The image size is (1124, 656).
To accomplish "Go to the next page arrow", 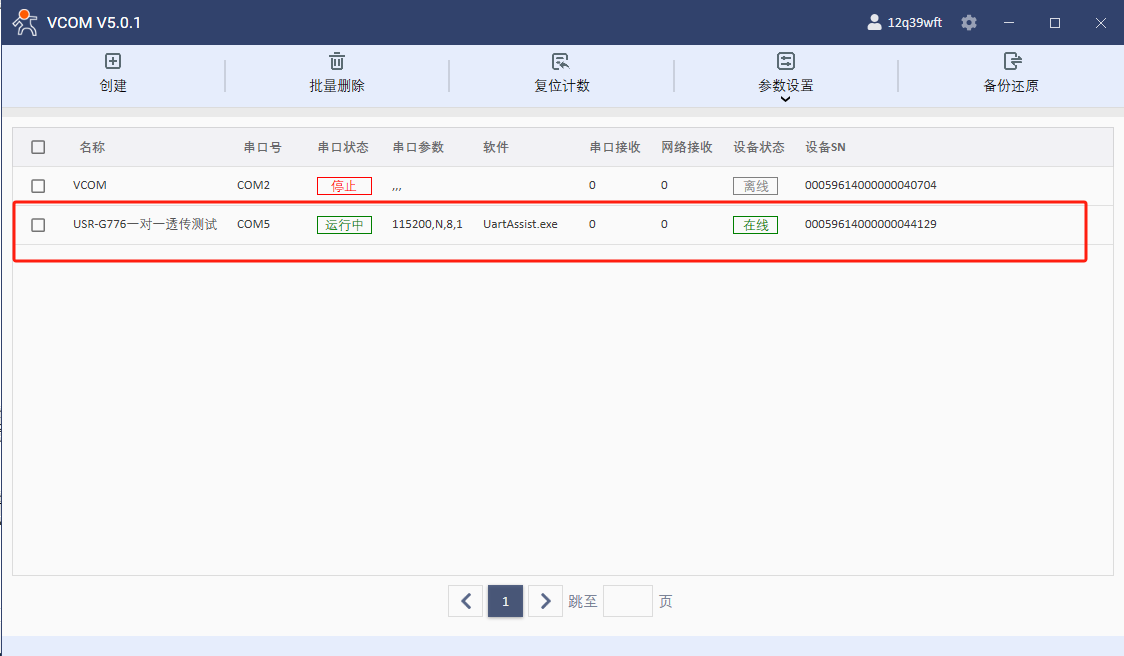I will 545,601.
